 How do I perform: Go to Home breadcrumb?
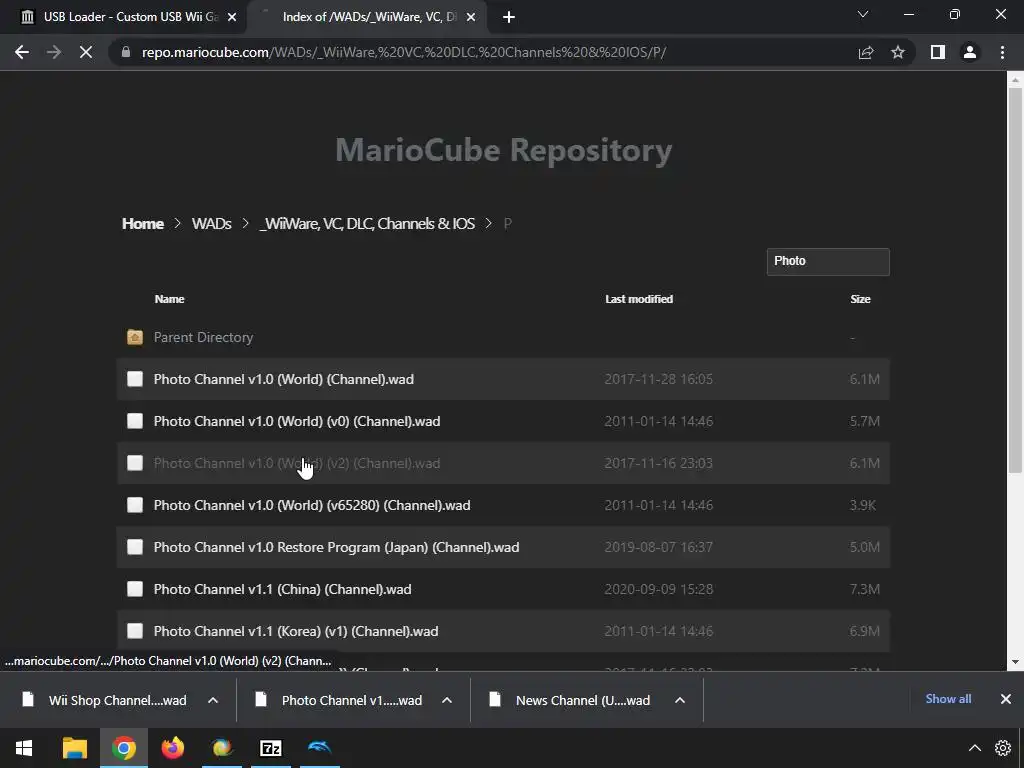click(x=142, y=224)
